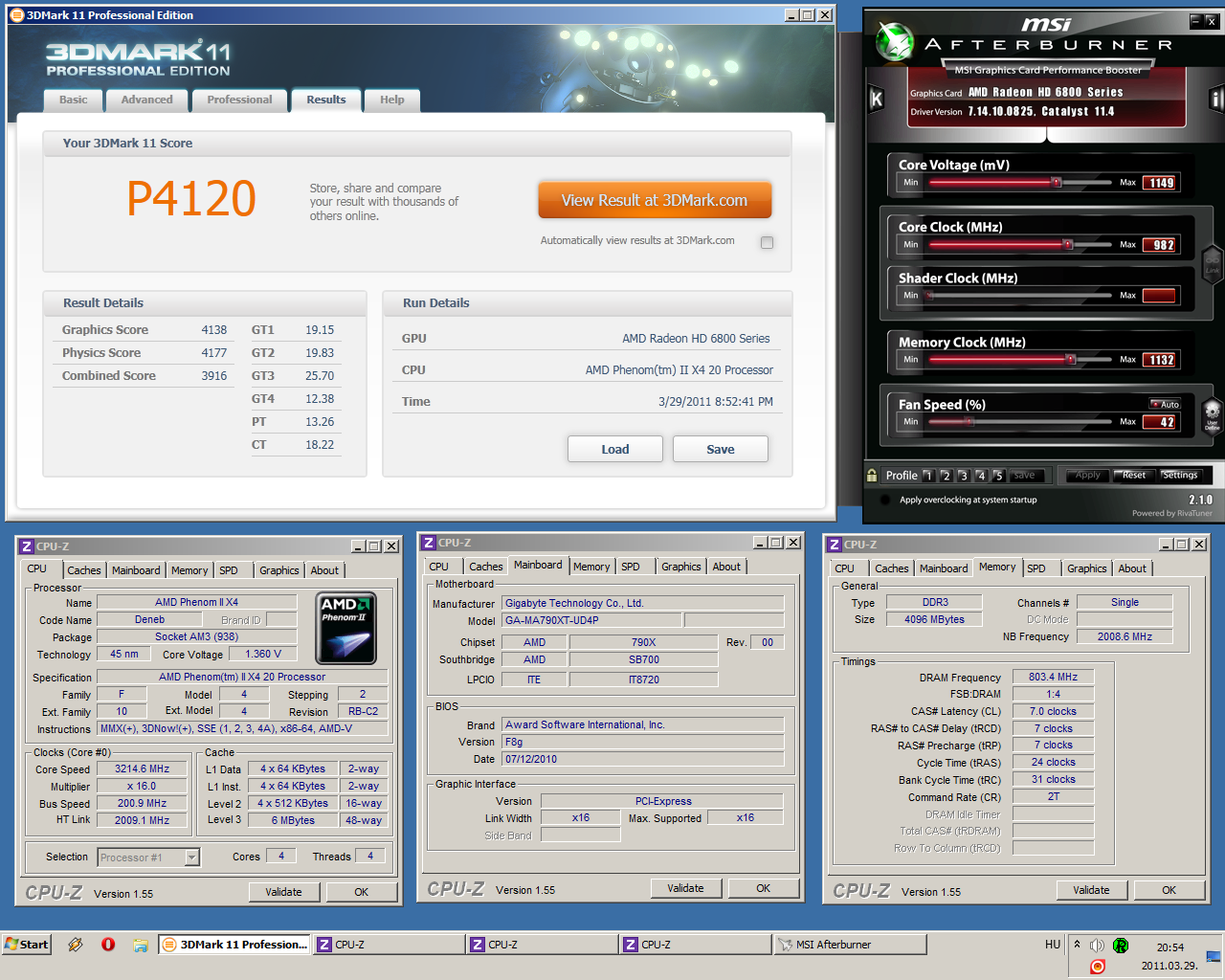Click the Memory Clock value box 1132
This screenshot has height=980, width=1225.
coord(1161,360)
